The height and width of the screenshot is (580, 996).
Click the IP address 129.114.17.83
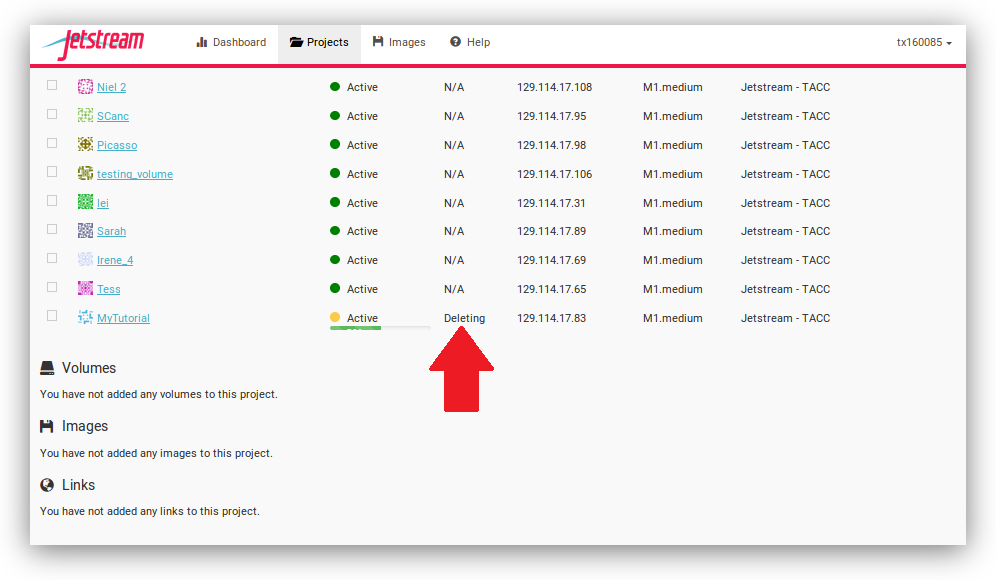(551, 319)
